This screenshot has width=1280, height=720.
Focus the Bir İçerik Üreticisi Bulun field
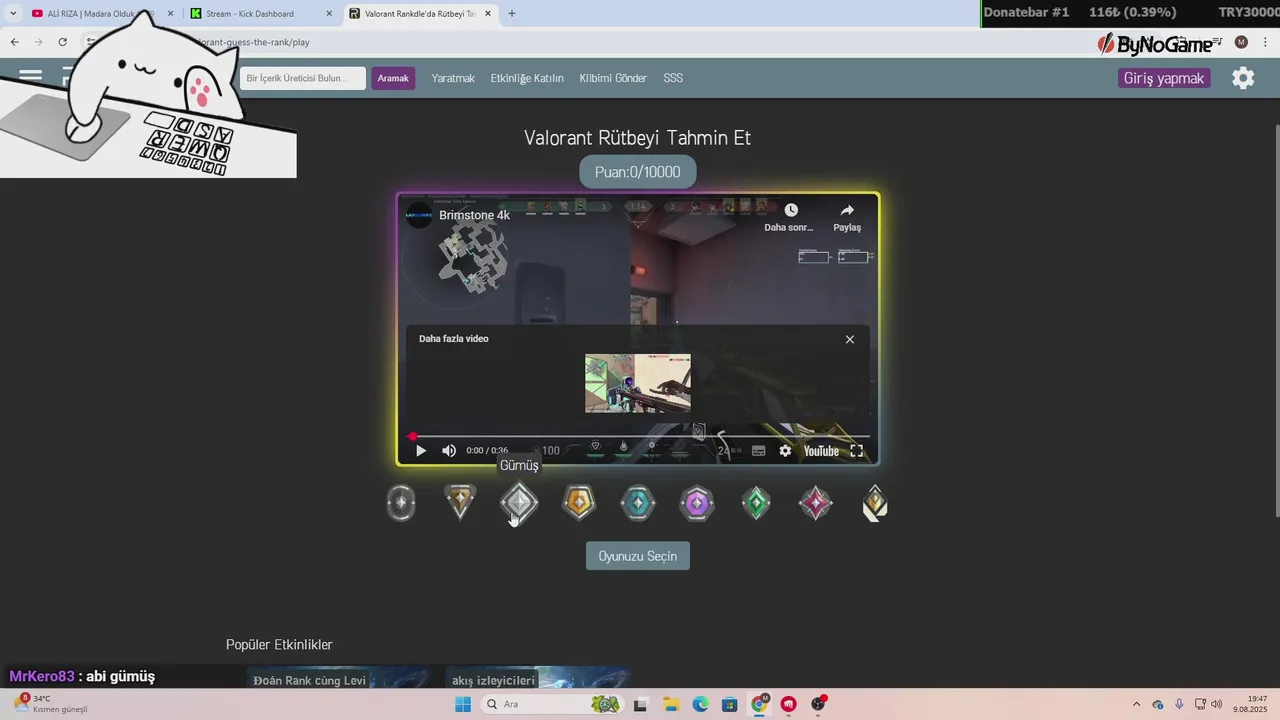303,78
